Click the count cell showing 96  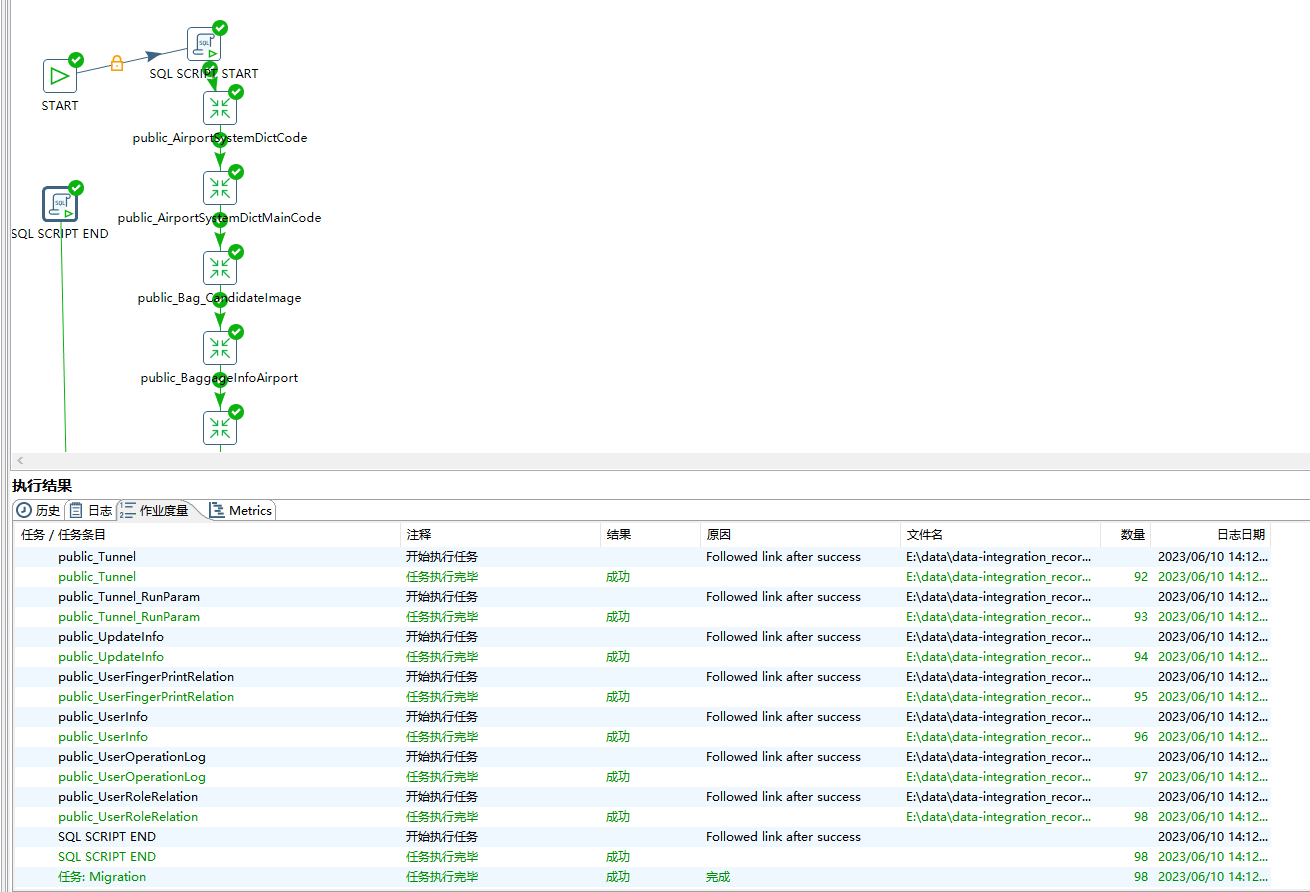click(1140, 737)
